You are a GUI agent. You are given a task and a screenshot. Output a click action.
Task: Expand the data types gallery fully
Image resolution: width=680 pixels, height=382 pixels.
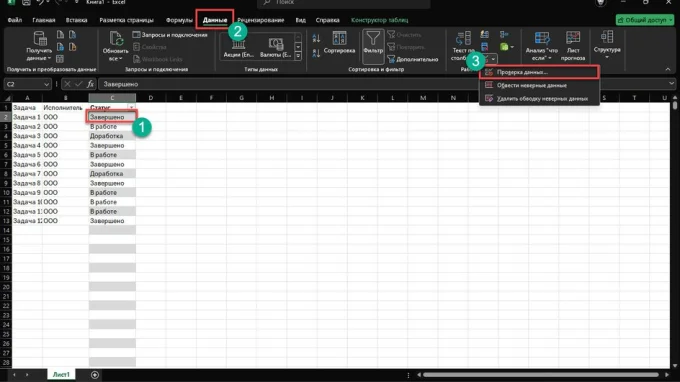click(298, 56)
